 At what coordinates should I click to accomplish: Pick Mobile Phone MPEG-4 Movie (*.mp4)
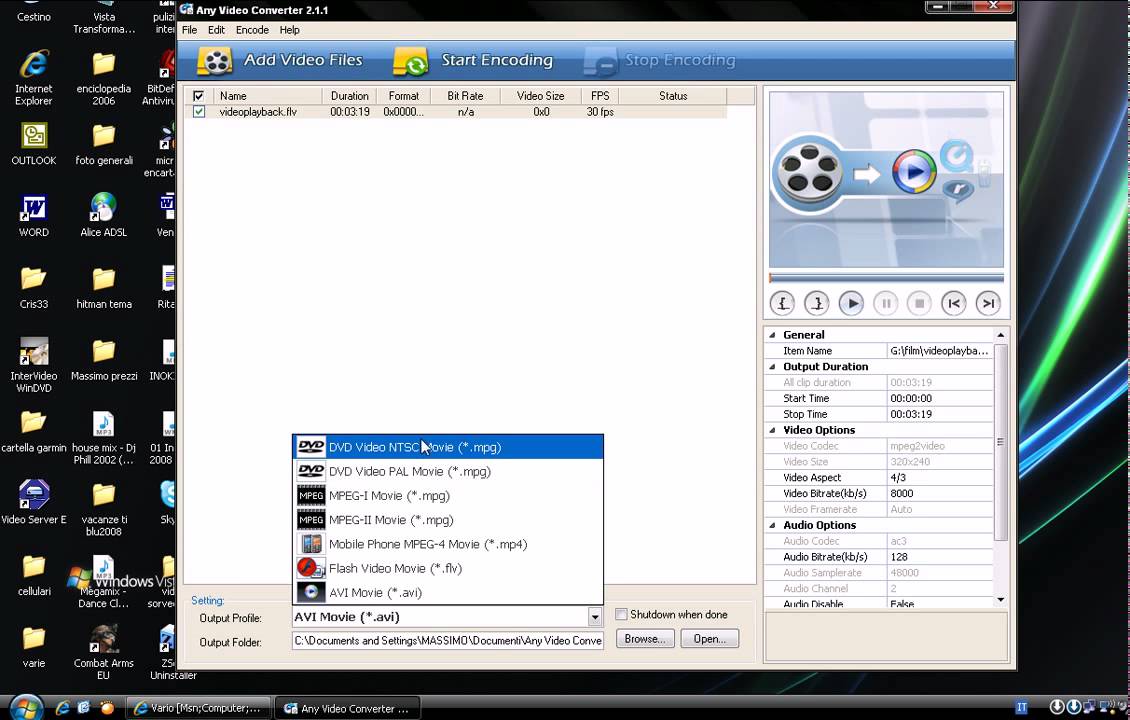448,544
